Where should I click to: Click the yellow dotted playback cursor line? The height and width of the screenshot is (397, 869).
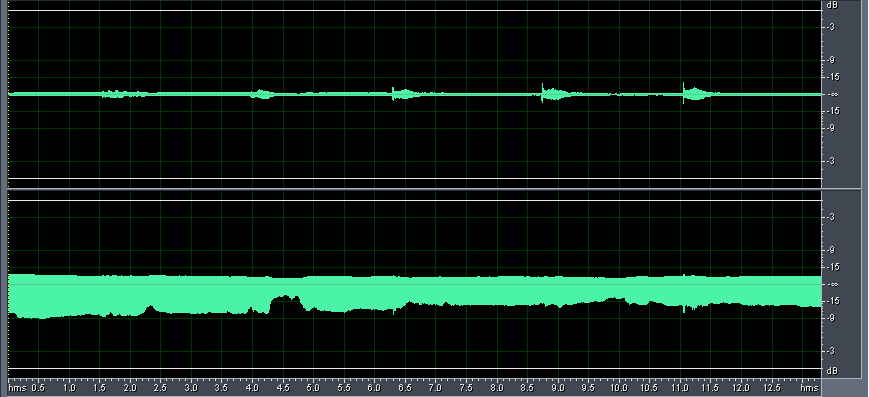(x=8, y=189)
